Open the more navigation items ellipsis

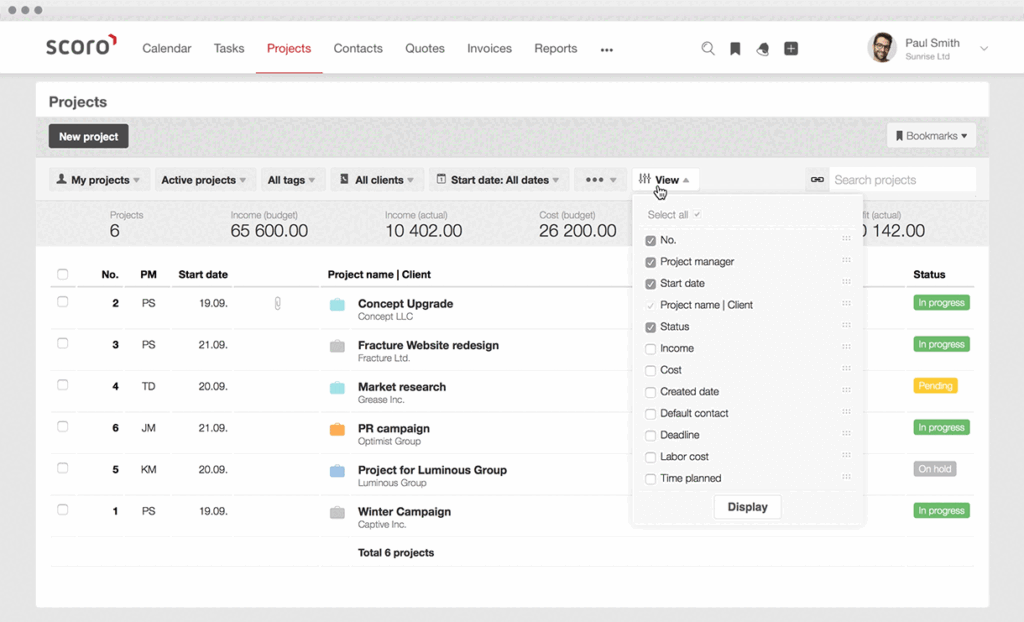[607, 50]
